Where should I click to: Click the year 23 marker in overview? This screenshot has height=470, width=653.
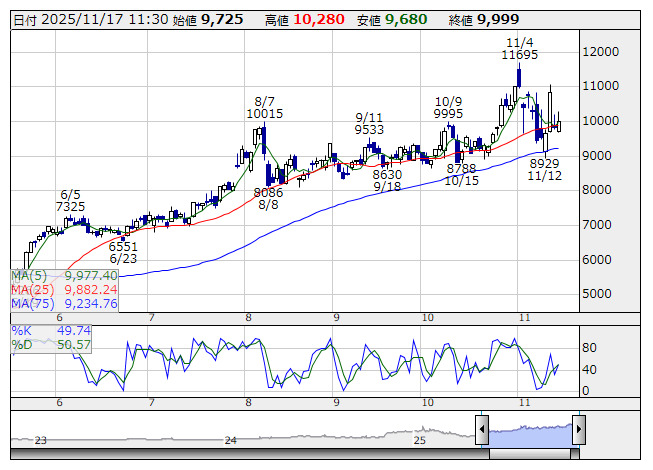tap(41, 440)
